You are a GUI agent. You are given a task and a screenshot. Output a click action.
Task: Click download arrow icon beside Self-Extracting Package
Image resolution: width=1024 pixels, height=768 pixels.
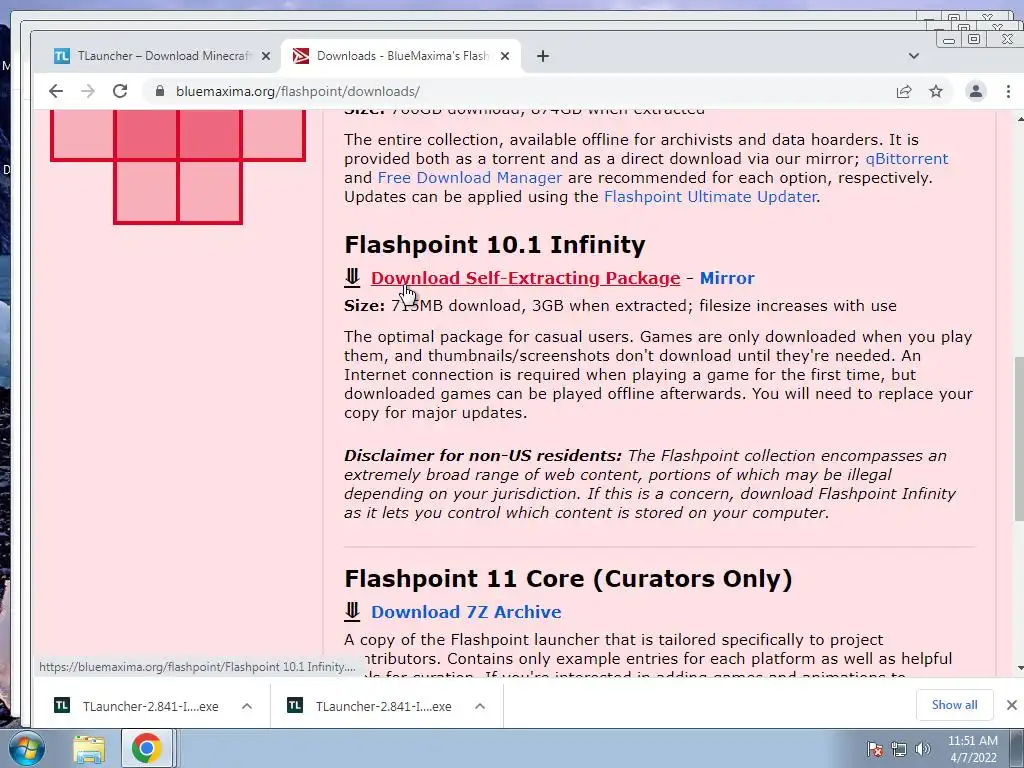pyautogui.click(x=352, y=278)
